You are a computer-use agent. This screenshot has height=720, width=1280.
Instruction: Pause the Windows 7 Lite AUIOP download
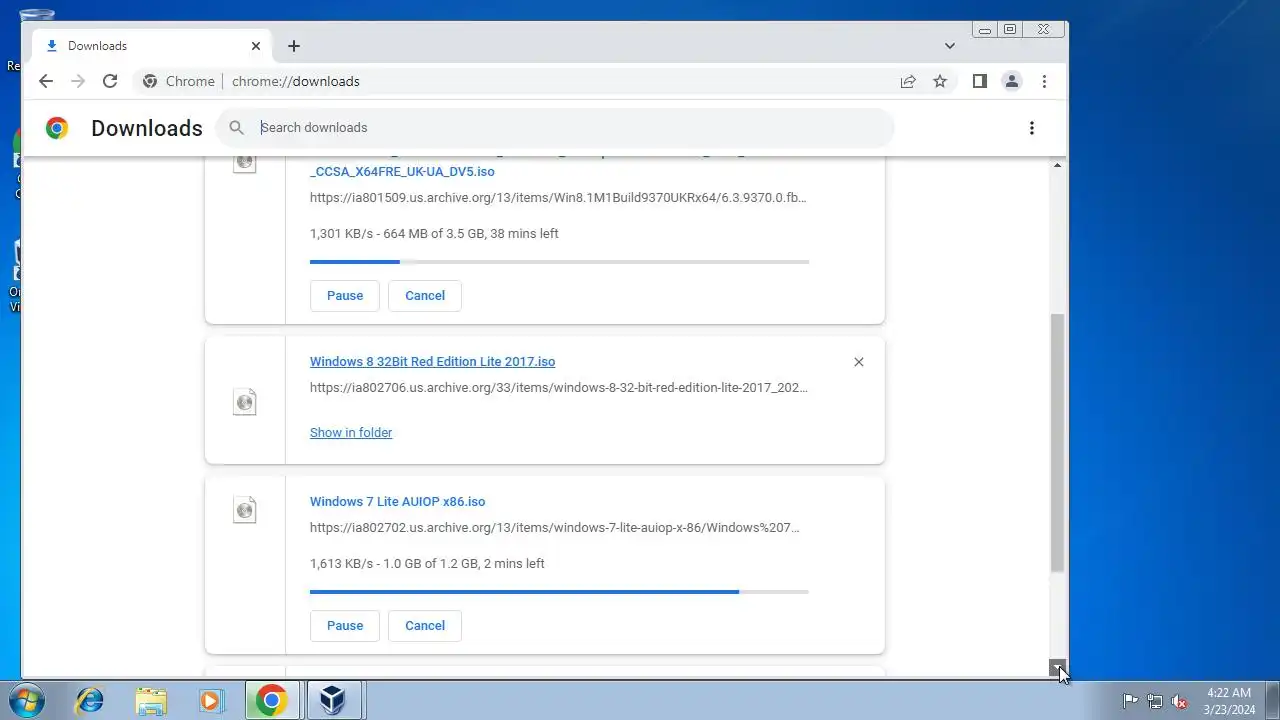345,625
